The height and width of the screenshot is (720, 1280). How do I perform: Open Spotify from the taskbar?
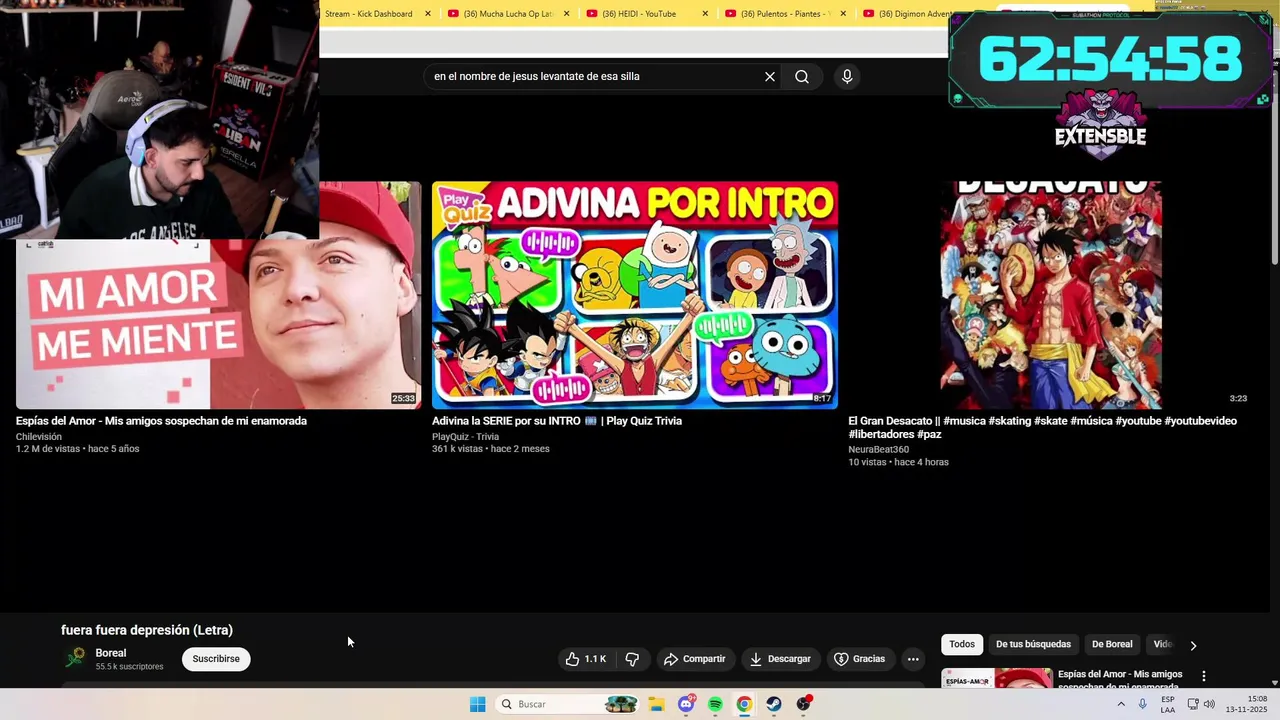pos(715,704)
